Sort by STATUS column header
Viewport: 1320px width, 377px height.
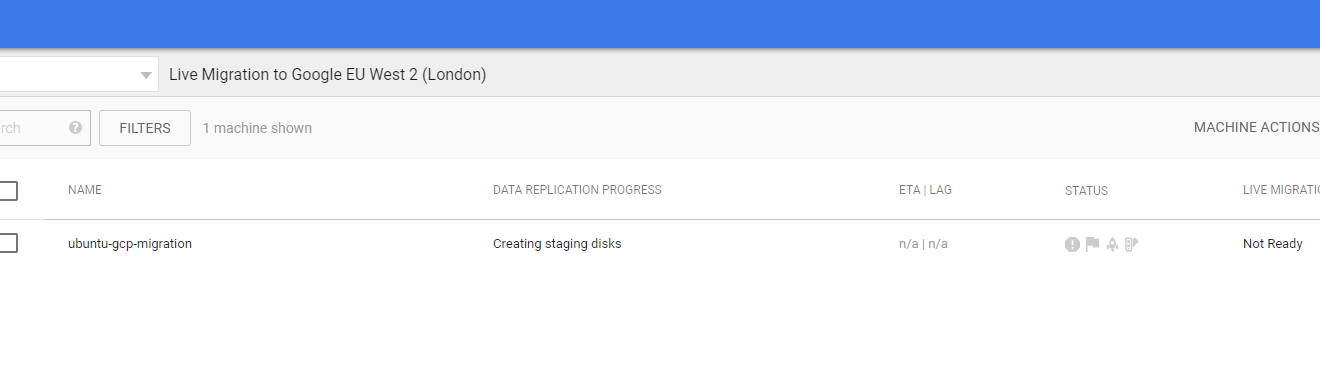click(x=1086, y=191)
